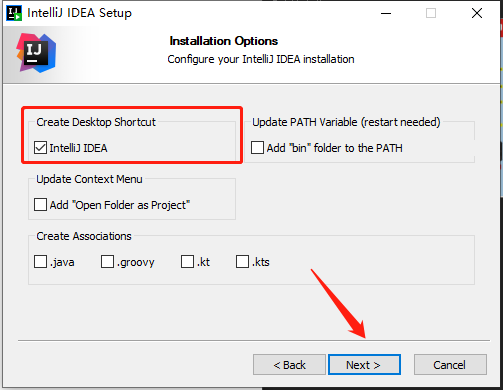This screenshot has height=390, width=503.
Task: Click the grayed-out maximize window button
Action: (431, 13)
